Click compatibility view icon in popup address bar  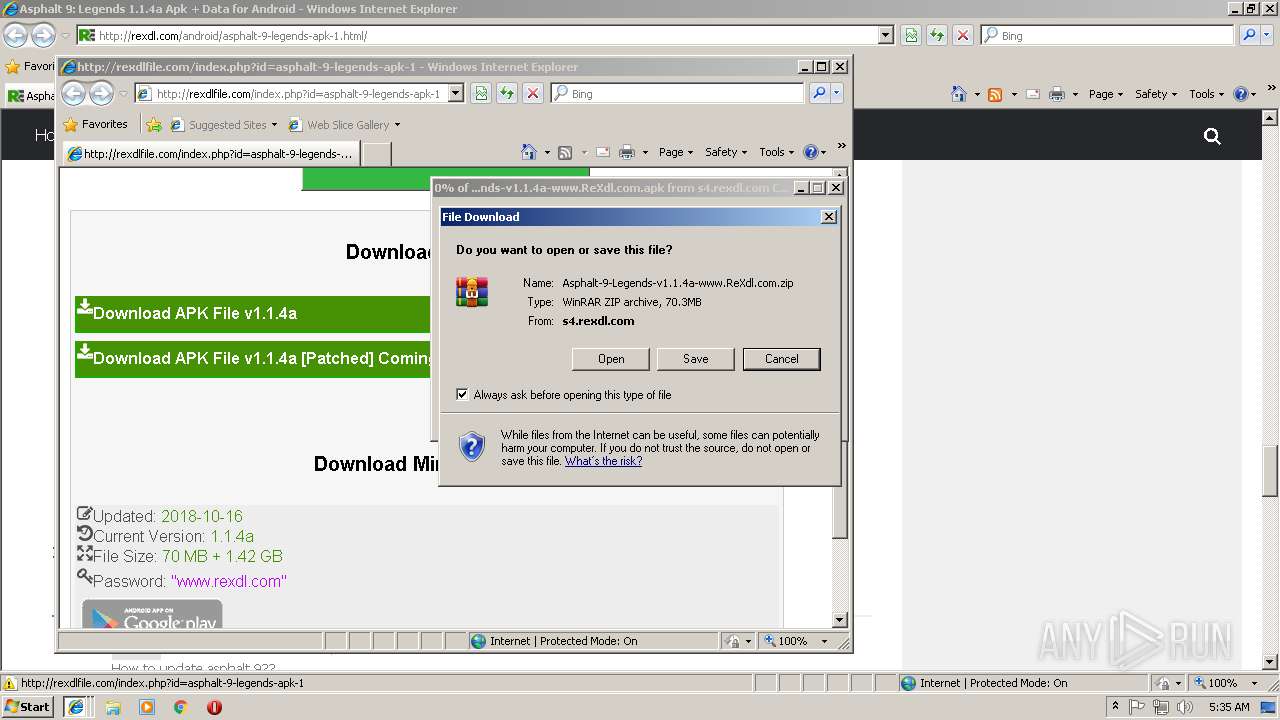[481, 93]
